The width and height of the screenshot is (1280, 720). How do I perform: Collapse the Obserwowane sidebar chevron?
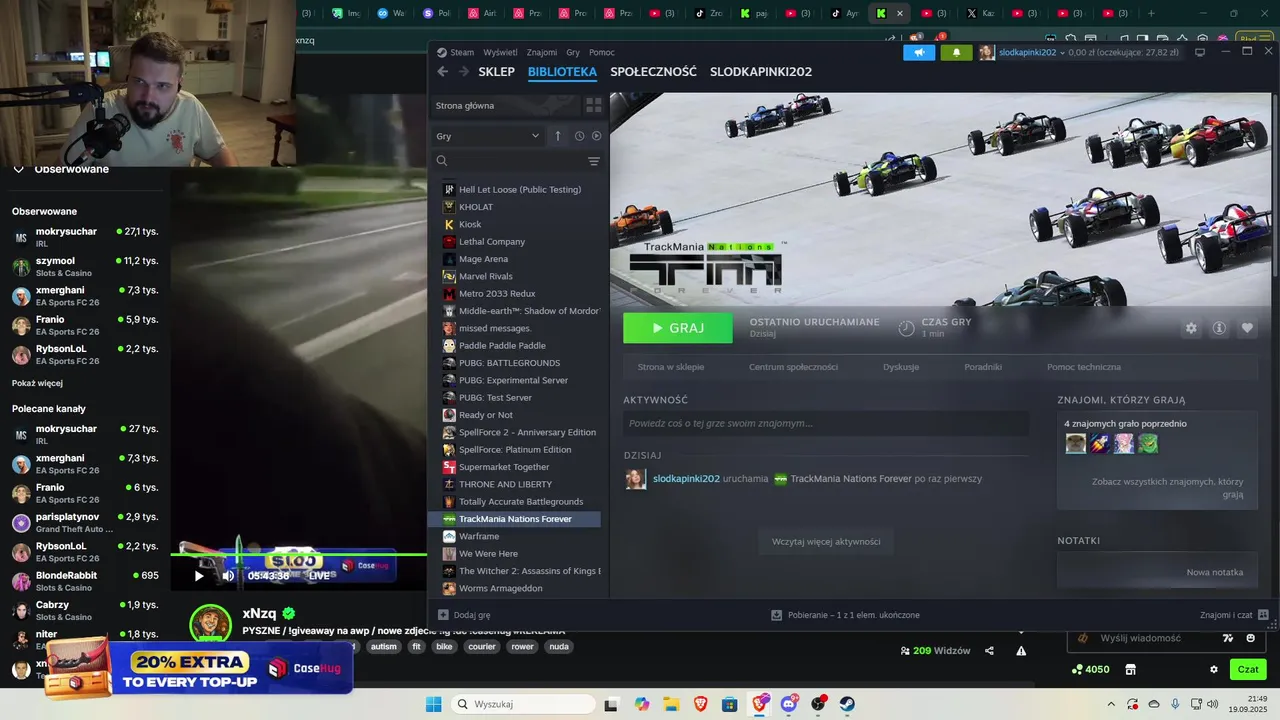point(18,169)
